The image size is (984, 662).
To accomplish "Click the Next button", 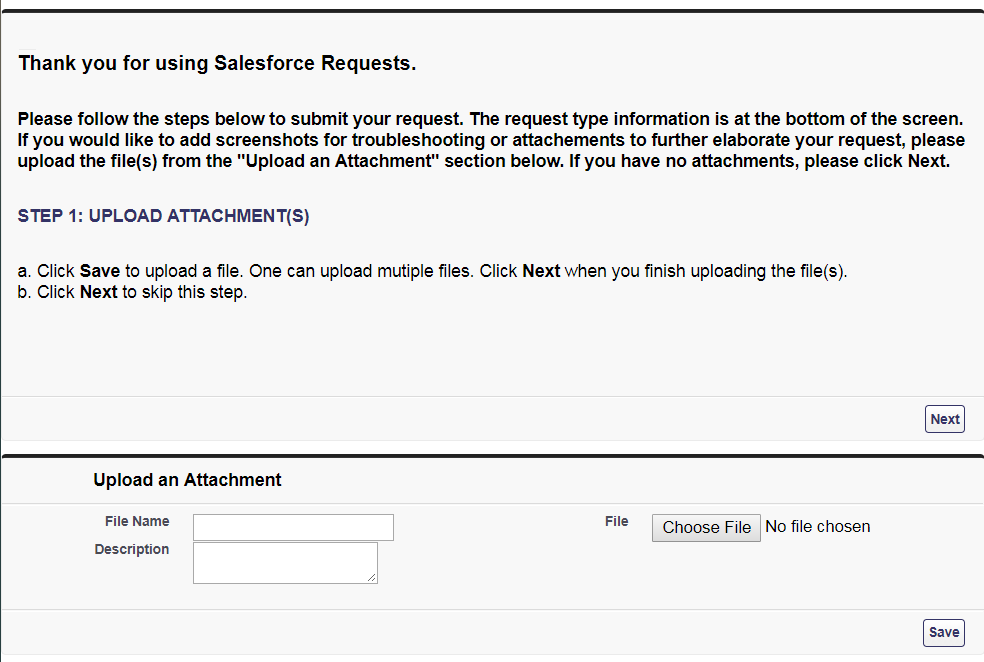I will pos(944,419).
